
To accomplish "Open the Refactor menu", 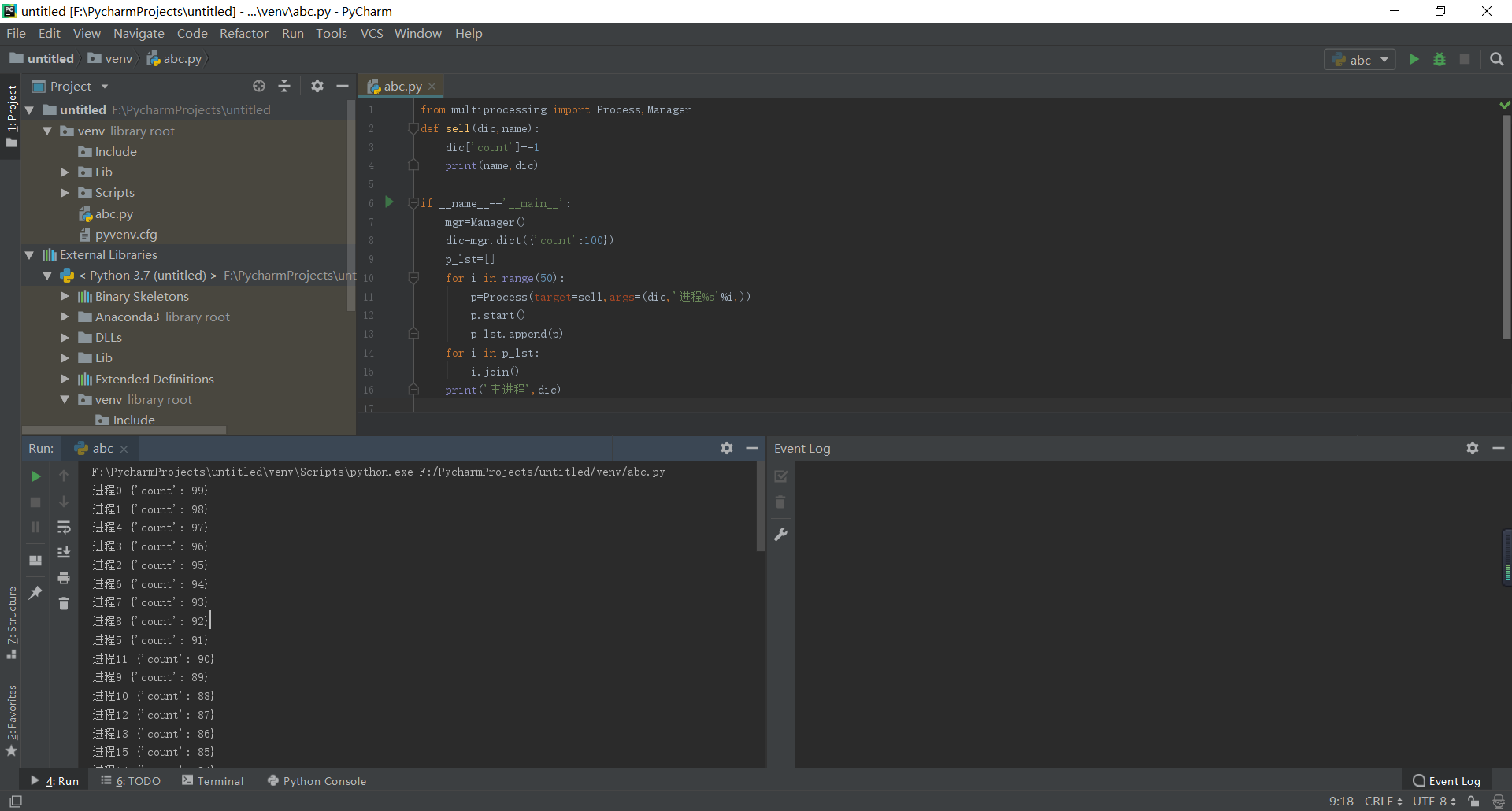I will pyautogui.click(x=243, y=34).
